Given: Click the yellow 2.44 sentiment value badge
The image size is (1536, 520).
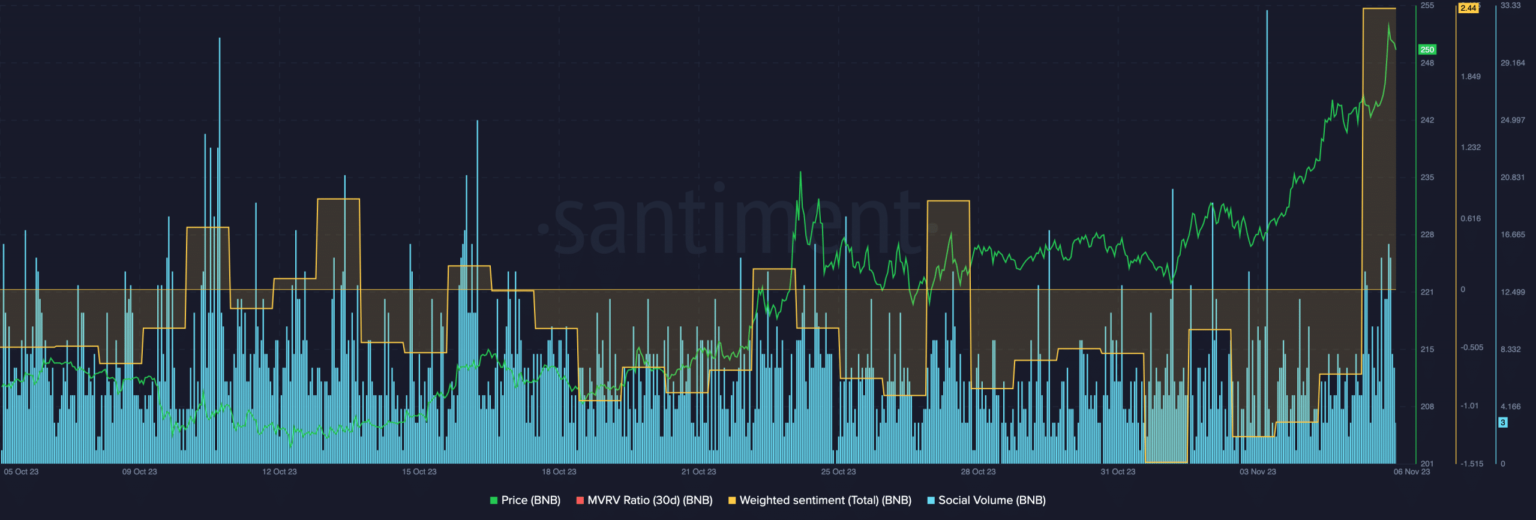Looking at the screenshot, I should (1468, 8).
